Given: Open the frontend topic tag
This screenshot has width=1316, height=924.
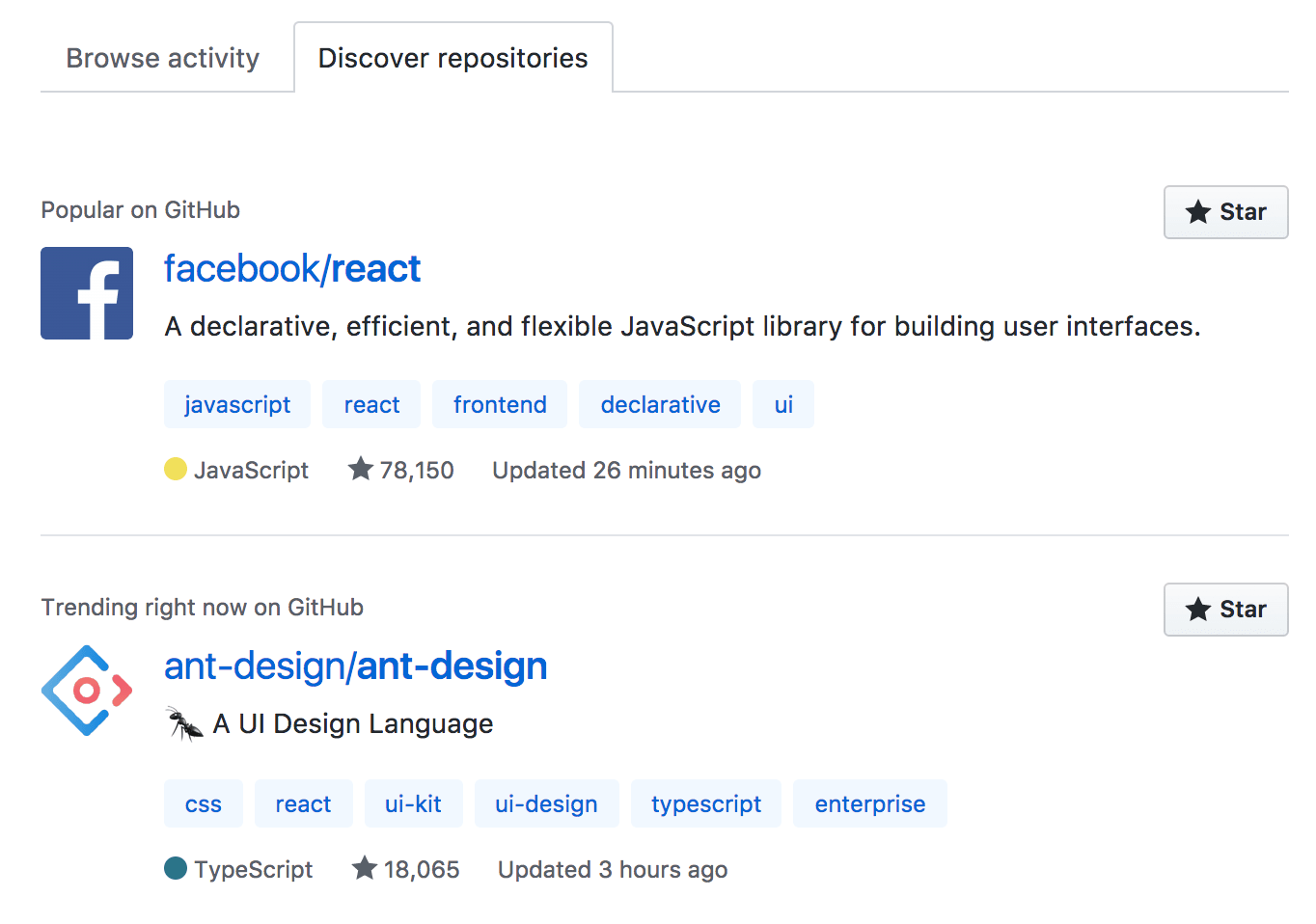Looking at the screenshot, I should tap(500, 405).
